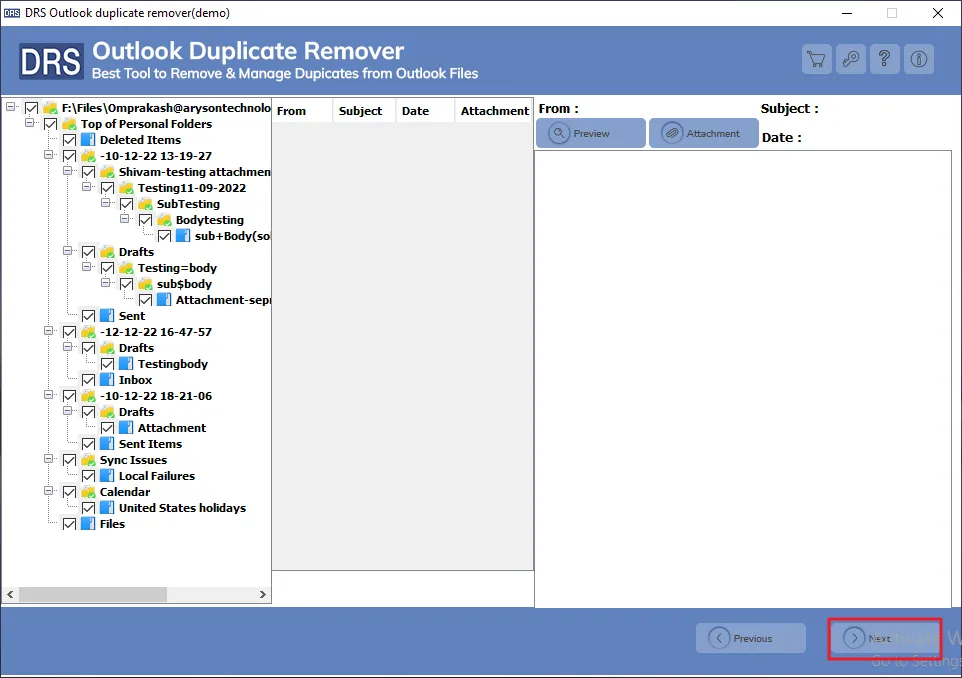Collapse the Bodytesting node
The width and height of the screenshot is (962, 678).
coord(125,218)
